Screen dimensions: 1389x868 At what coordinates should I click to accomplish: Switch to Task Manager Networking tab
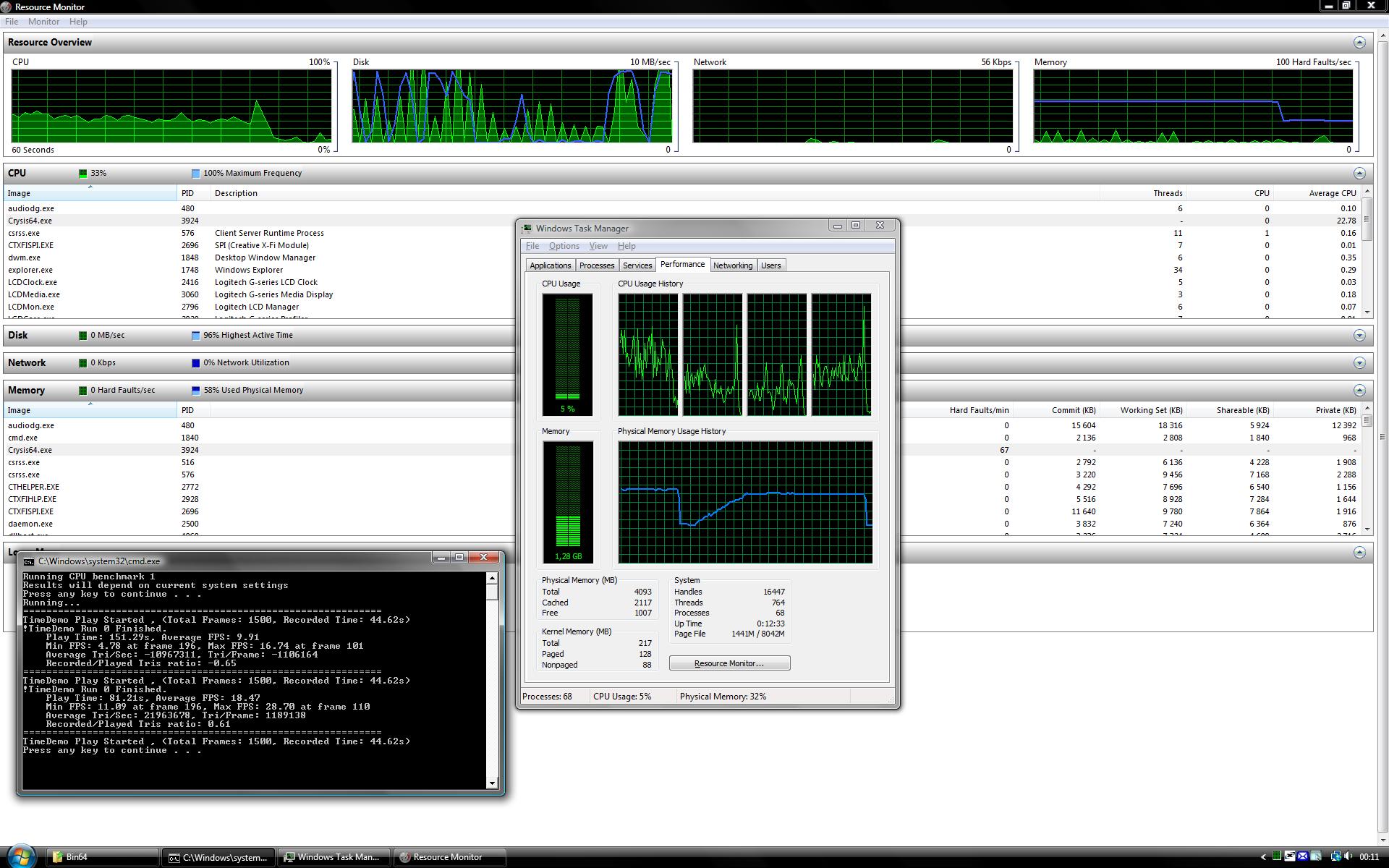[733, 265]
